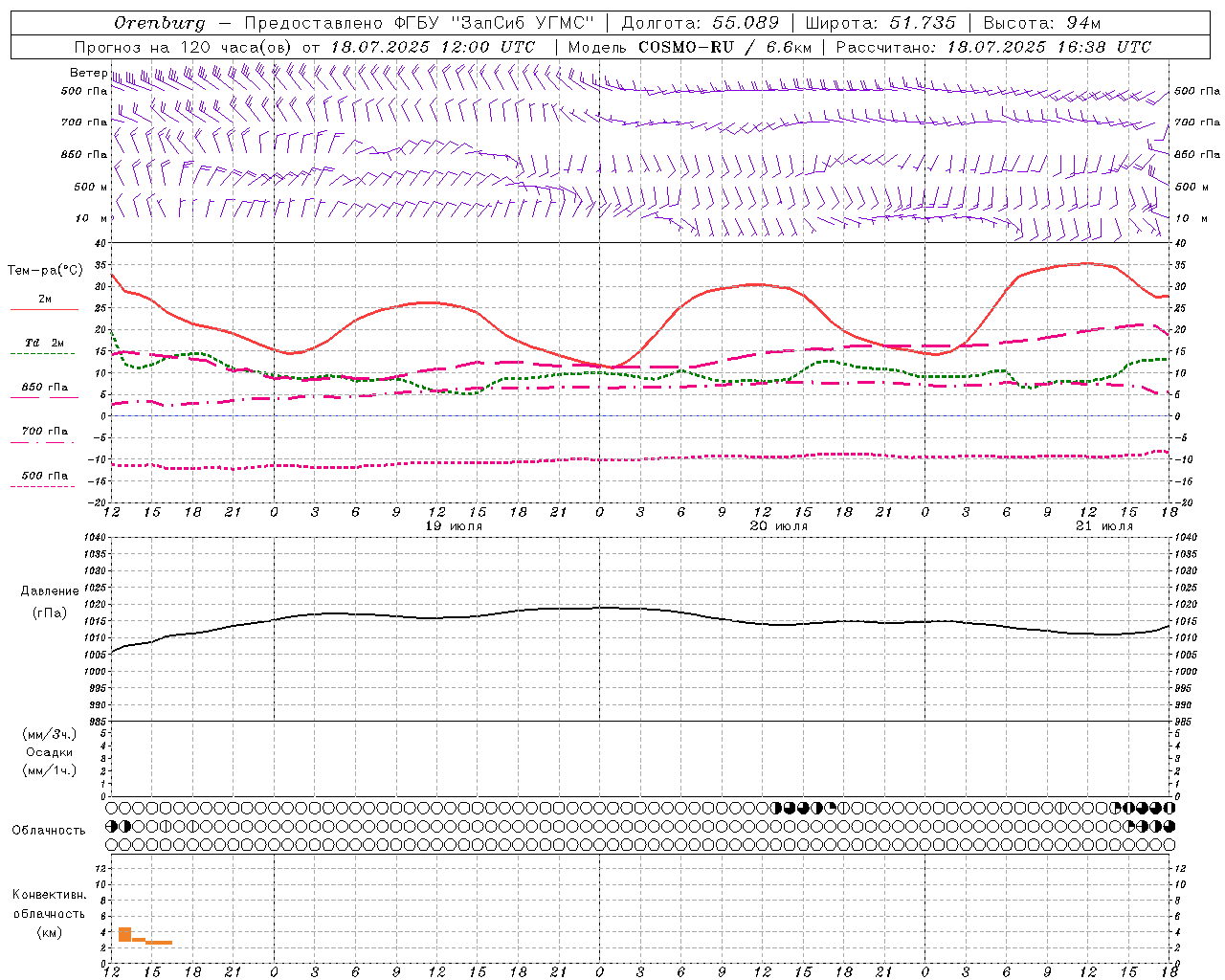This screenshot has width=1225, height=980.
Task: Click the "Широта: 51.735" latitude value
Action: [x=880, y=23]
